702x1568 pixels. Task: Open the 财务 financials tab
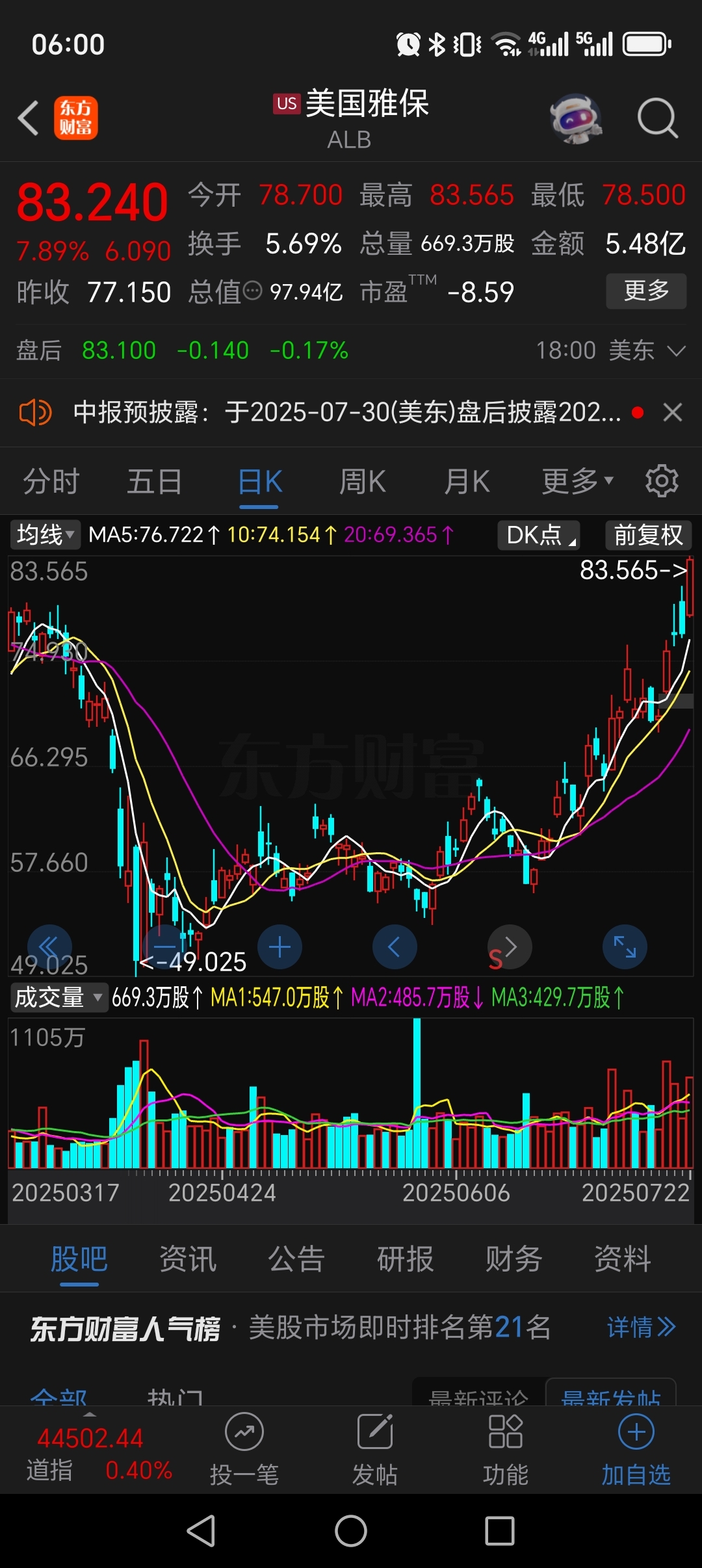[x=514, y=1259]
